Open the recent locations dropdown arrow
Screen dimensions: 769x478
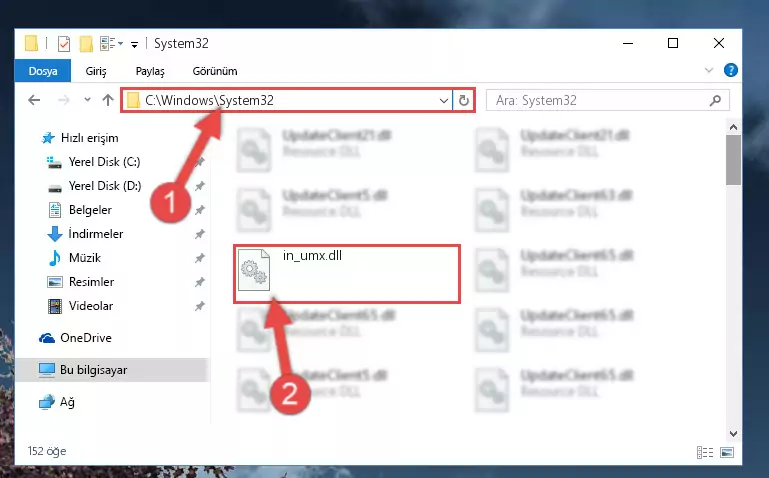87,100
